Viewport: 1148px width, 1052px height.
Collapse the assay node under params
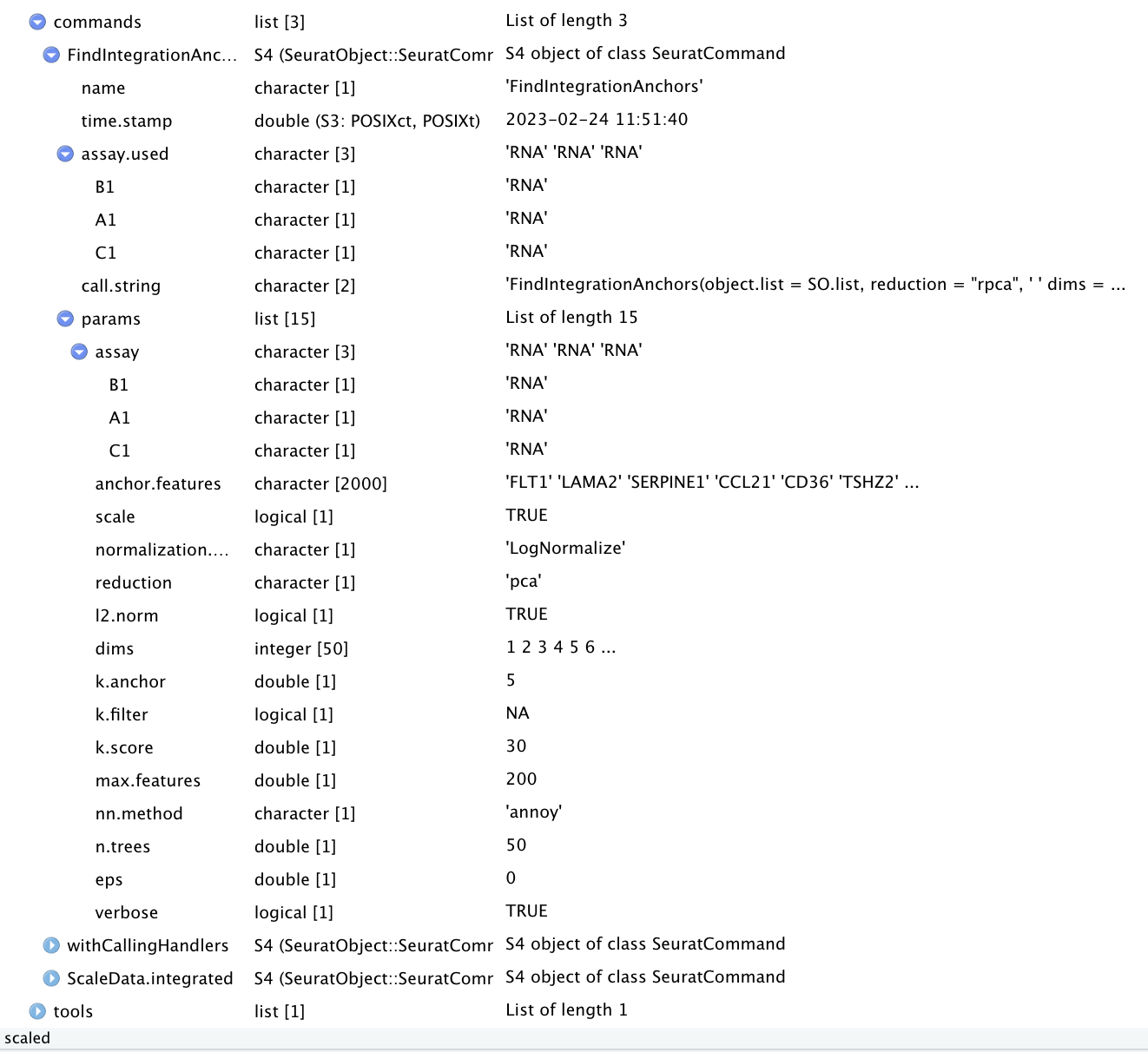pos(79,352)
